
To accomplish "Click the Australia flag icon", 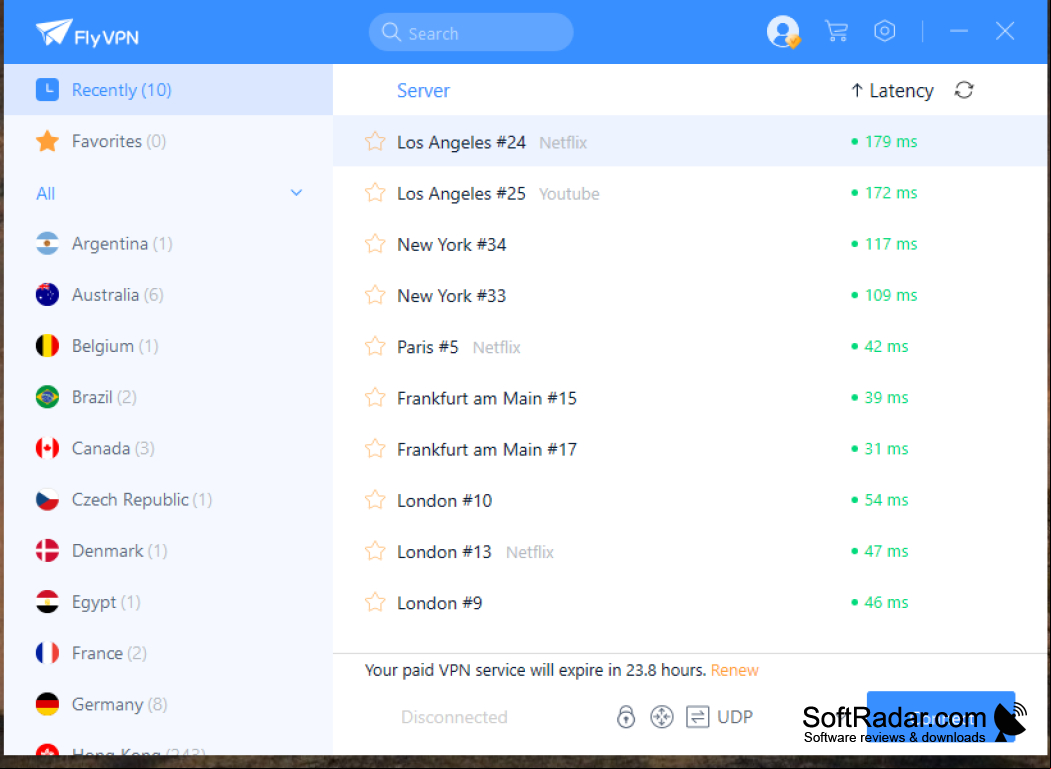I will point(48,294).
